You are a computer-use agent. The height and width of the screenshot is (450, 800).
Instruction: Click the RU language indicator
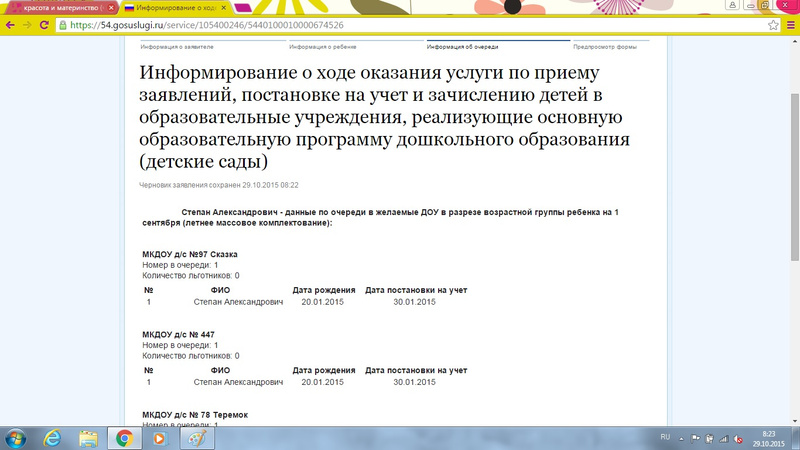(x=665, y=437)
